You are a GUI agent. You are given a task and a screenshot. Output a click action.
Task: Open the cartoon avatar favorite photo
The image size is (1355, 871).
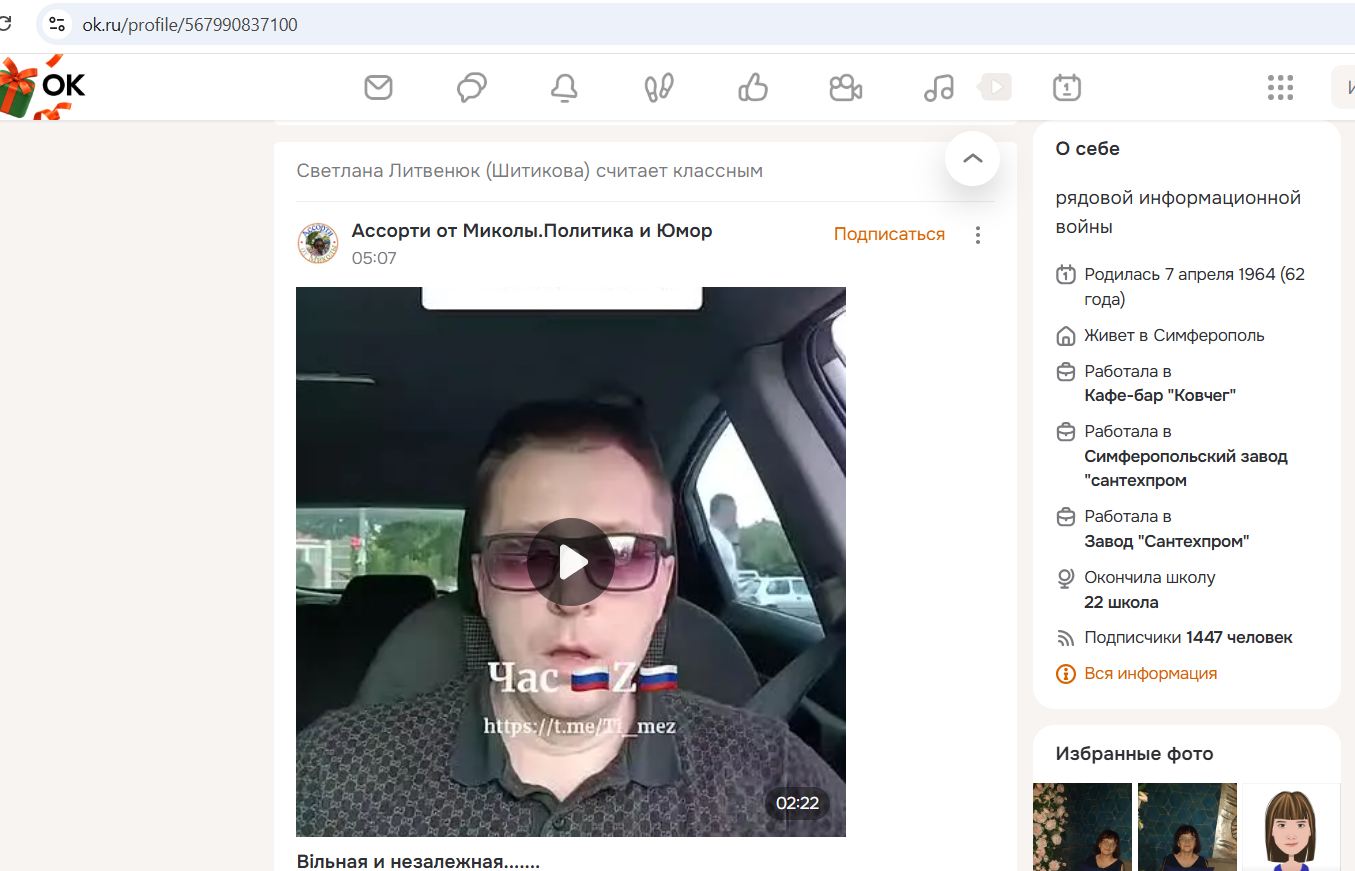coord(1291,827)
